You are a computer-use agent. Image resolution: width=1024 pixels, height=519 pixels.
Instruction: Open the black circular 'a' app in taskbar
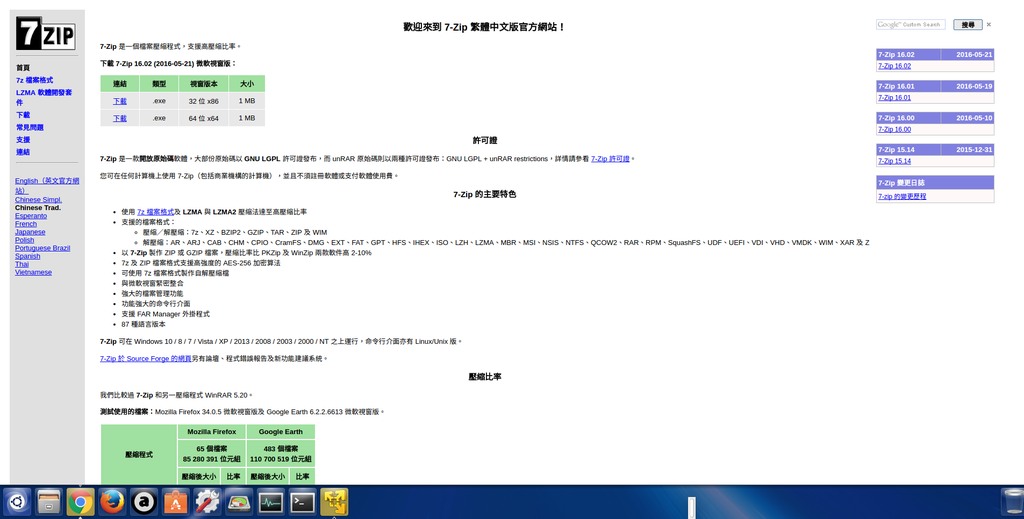pyautogui.click(x=144, y=502)
